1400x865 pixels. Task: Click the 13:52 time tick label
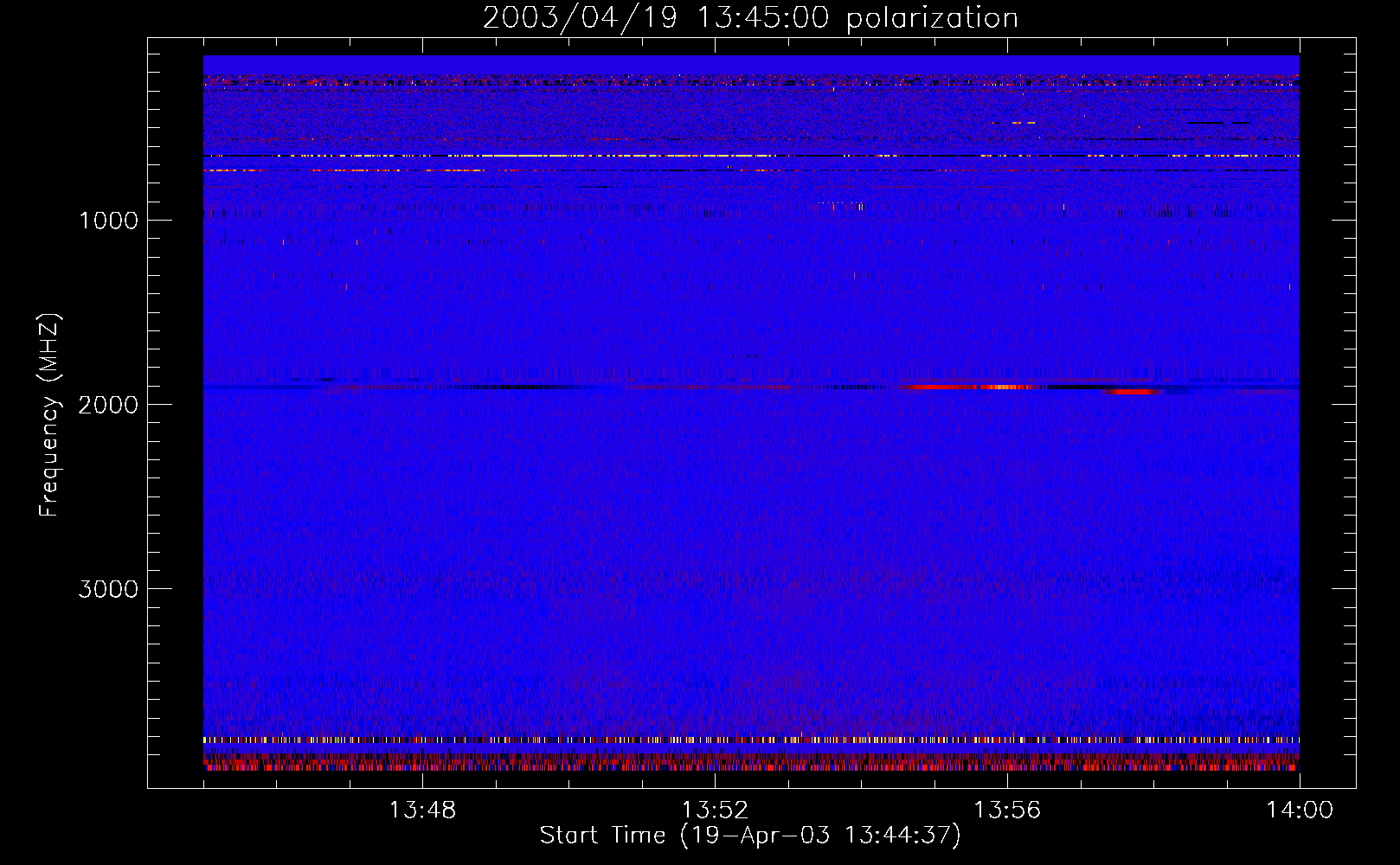coord(715,811)
